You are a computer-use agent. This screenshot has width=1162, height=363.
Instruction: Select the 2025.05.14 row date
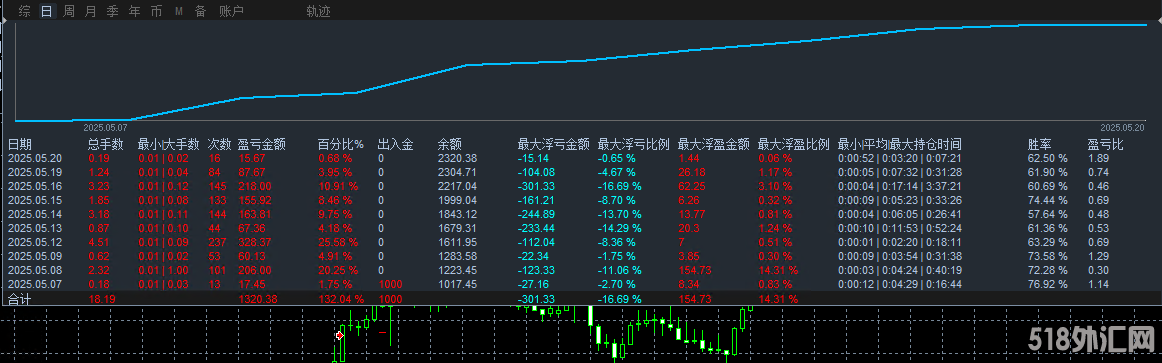coord(34,214)
